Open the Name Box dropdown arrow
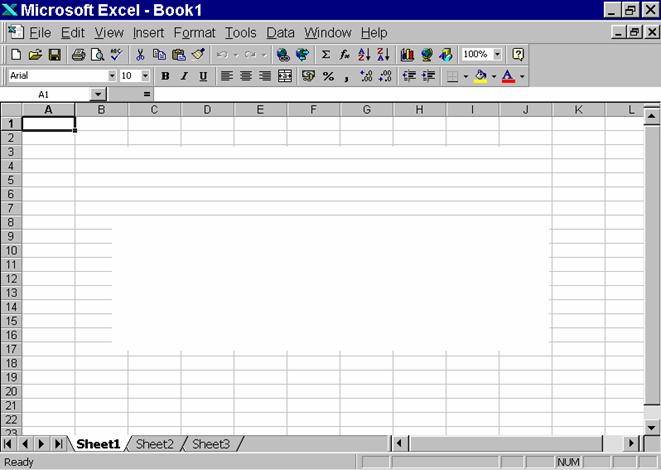Image resolution: width=661 pixels, height=470 pixels. [x=97, y=94]
